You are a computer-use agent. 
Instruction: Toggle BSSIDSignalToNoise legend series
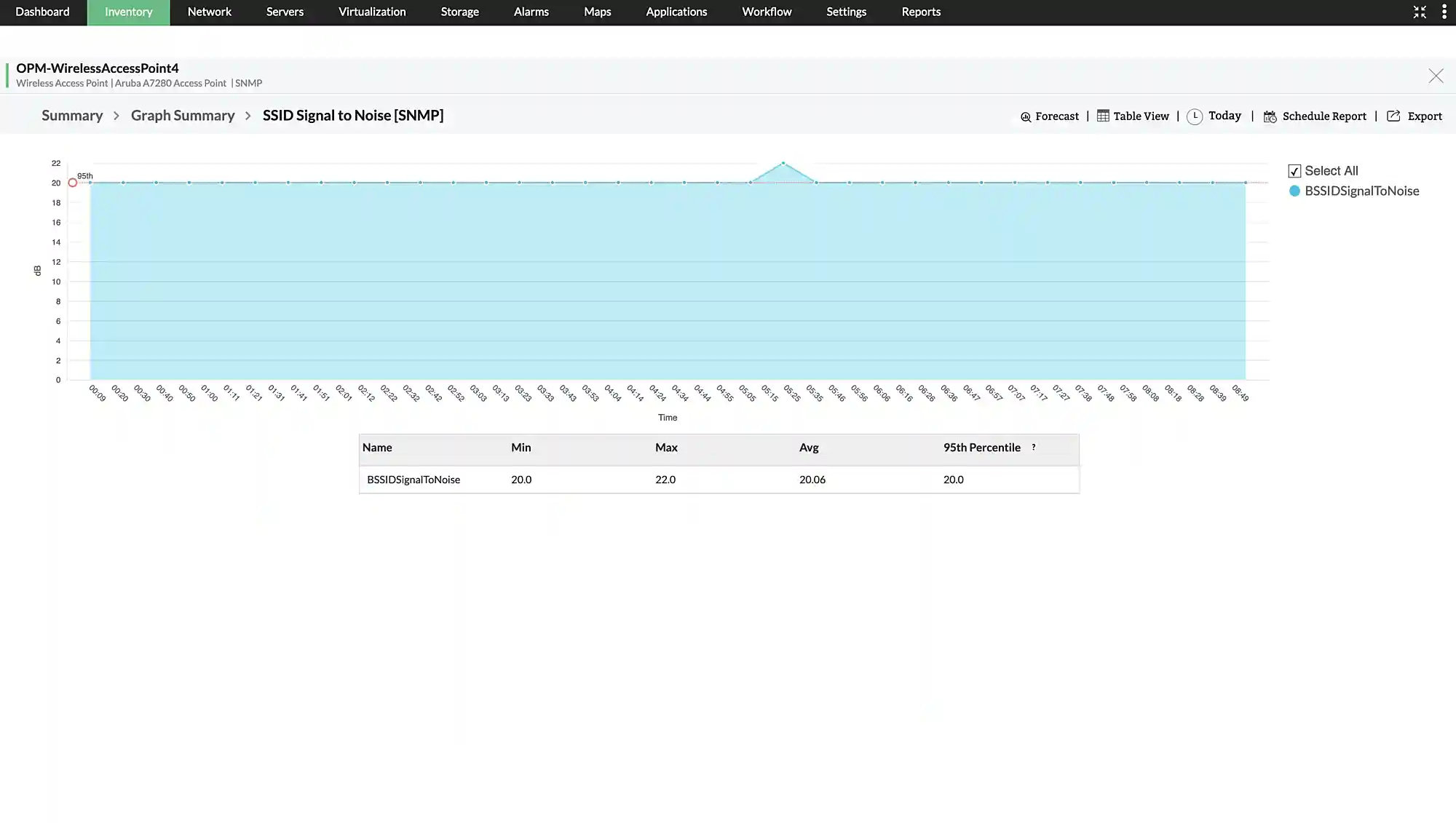tap(1361, 191)
